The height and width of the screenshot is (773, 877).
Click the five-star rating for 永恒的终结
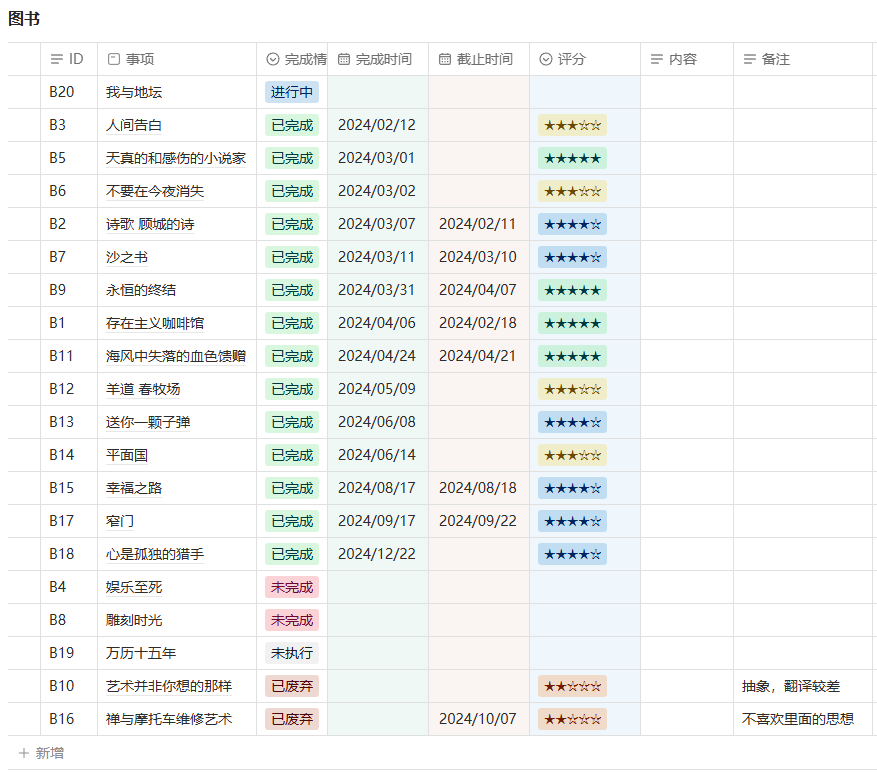571,291
